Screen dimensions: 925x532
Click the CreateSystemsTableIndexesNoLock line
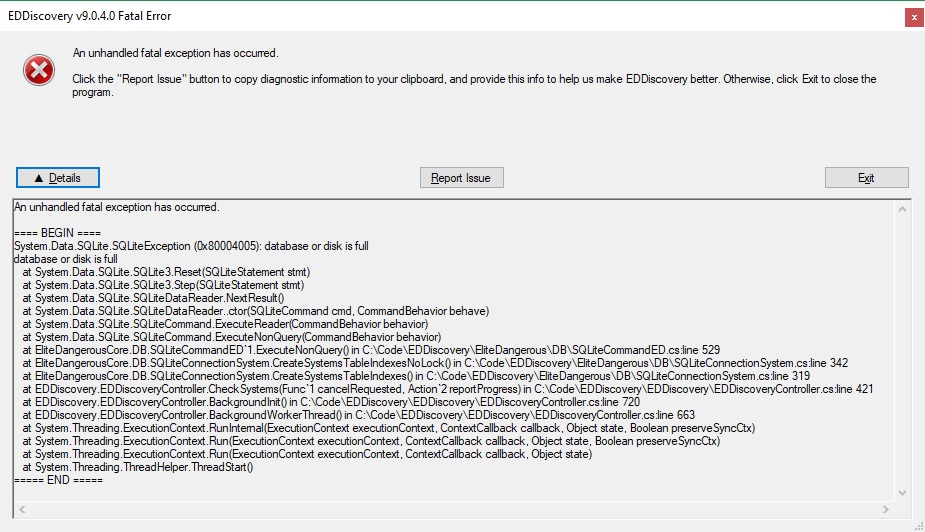tap(435, 363)
